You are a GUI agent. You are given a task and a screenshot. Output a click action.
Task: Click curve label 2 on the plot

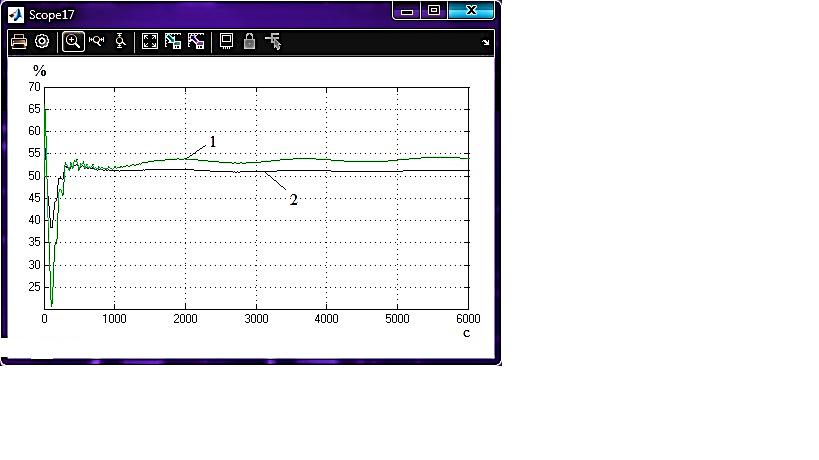click(x=294, y=199)
